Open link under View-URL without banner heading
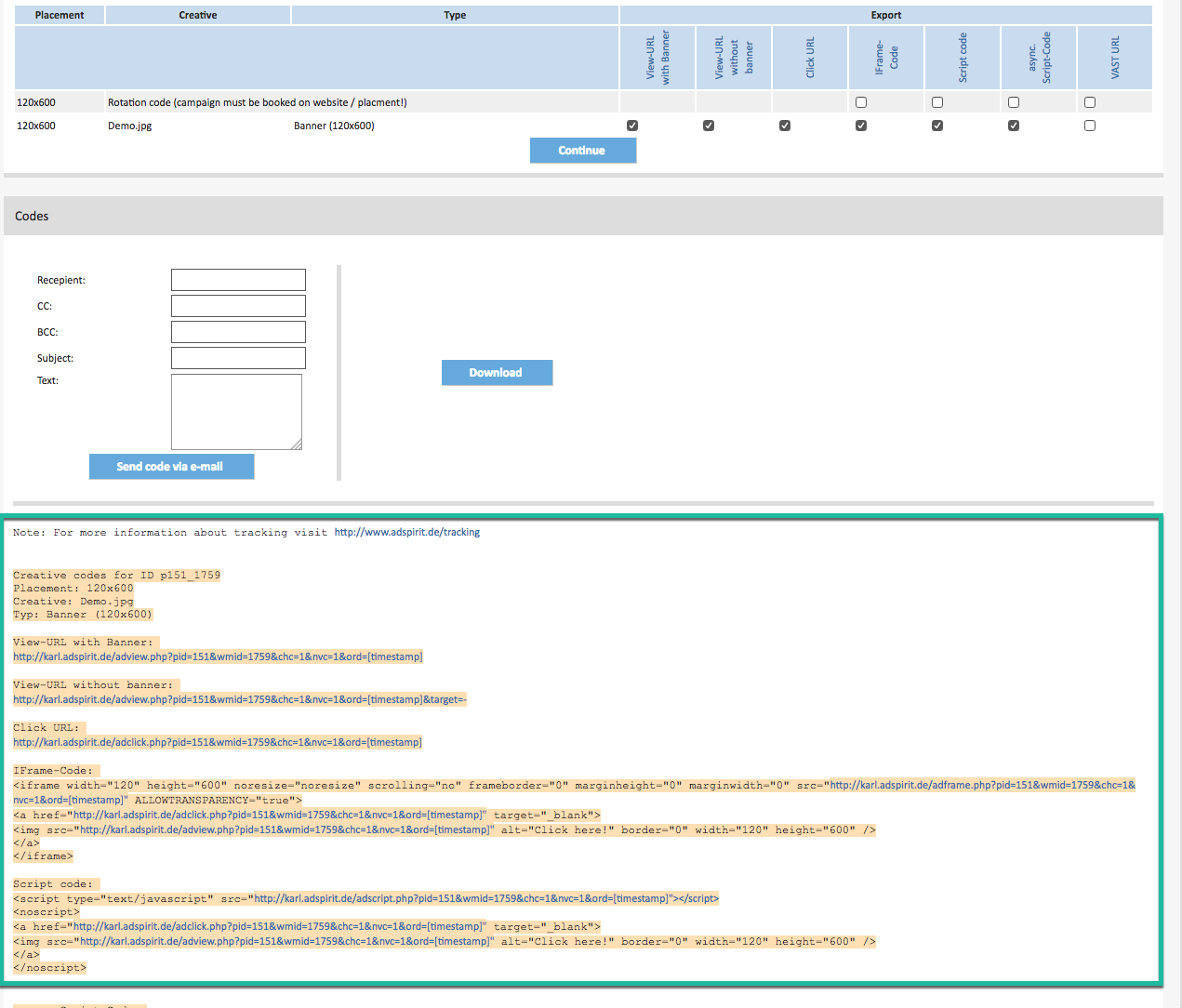The height and width of the screenshot is (1008, 1182). (x=240, y=699)
